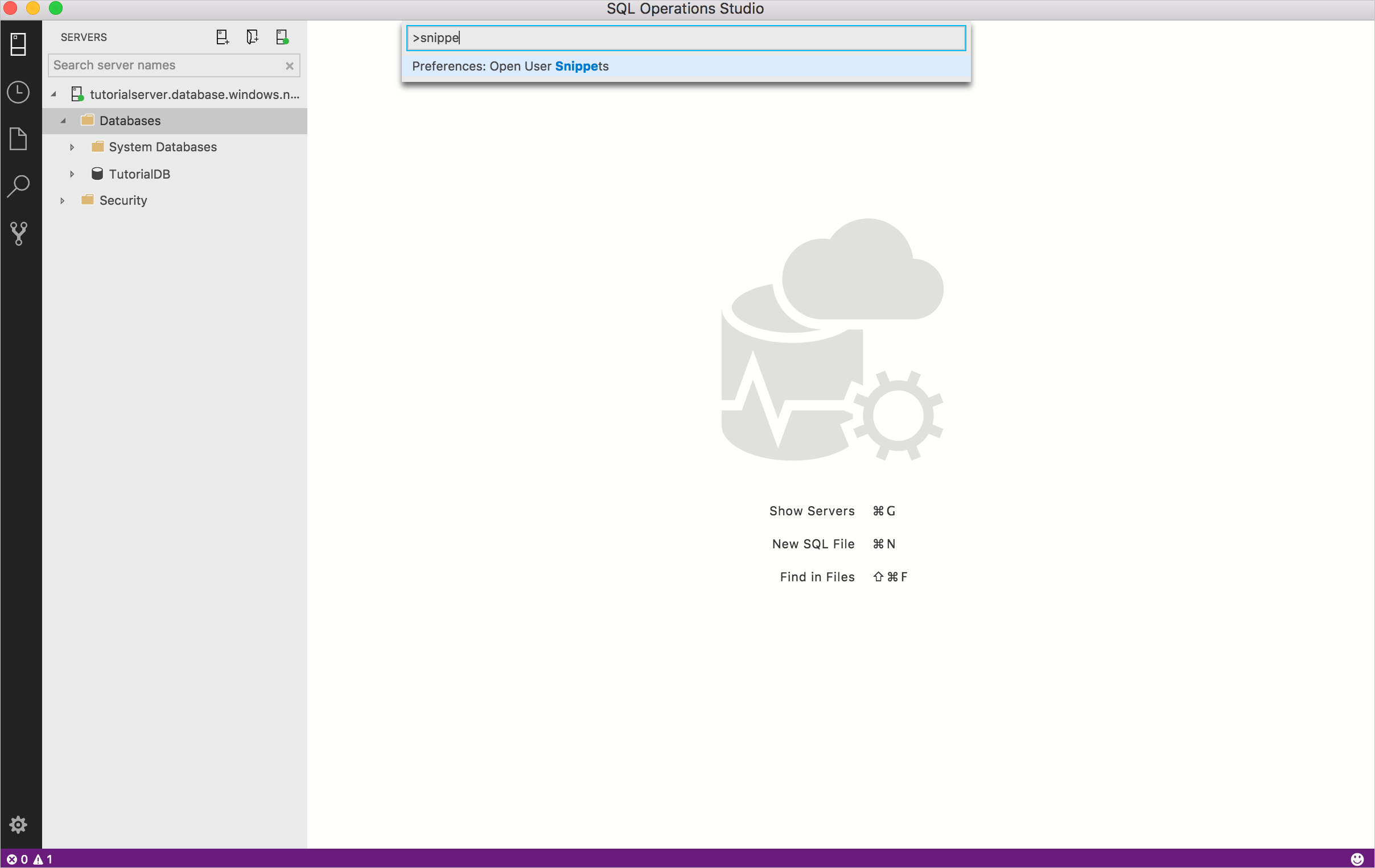Screen dimensions: 1375x868
Task: Select the Explorer/Files panel icon
Action: click(x=19, y=138)
